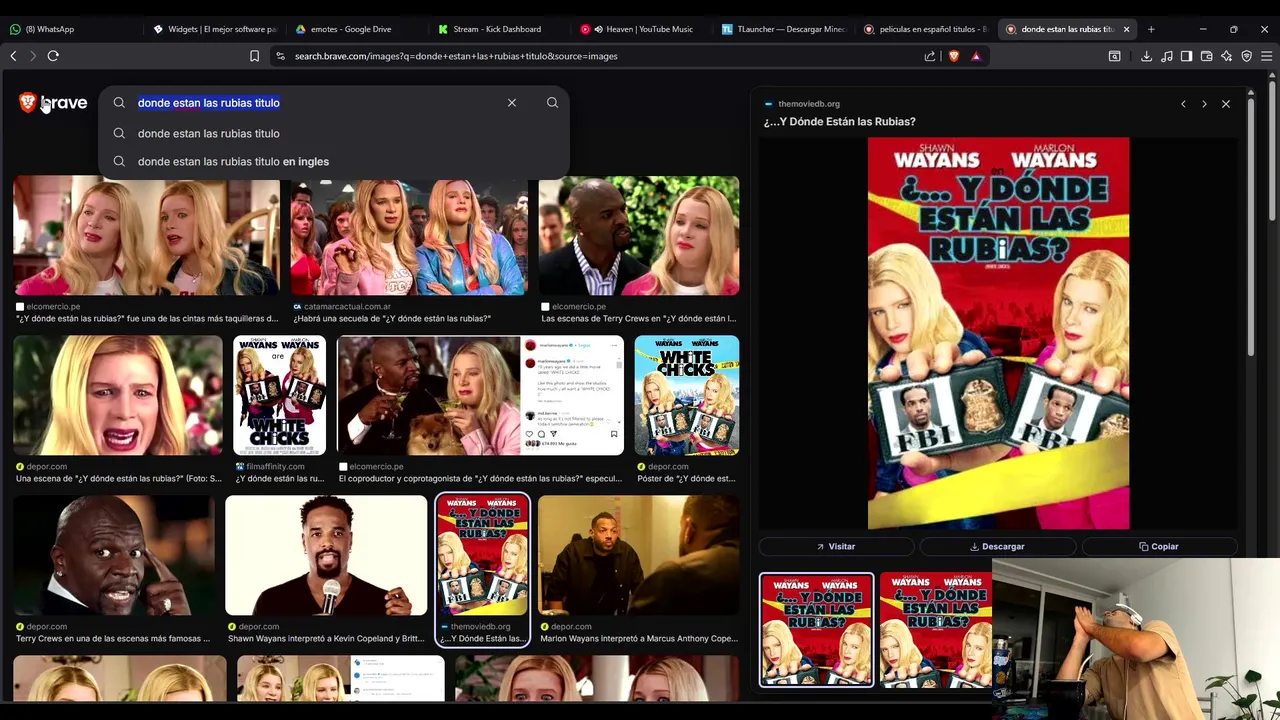Switch to the WhatsApp tab

(x=70, y=29)
